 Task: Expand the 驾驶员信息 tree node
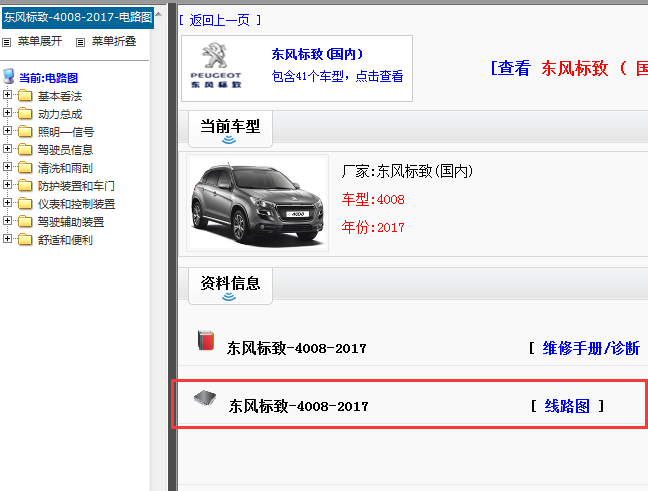[7, 148]
